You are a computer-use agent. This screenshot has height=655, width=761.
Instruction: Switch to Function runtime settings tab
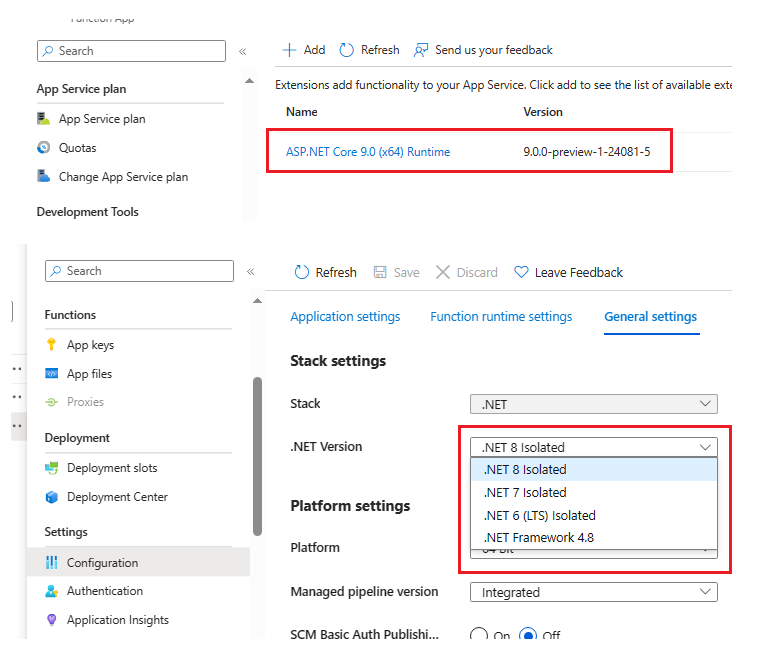(501, 316)
